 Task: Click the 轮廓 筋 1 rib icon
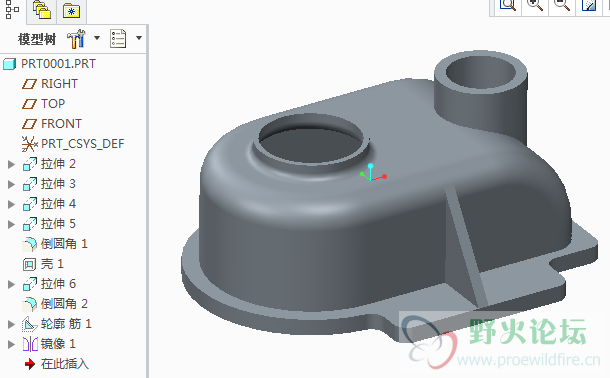point(30,324)
